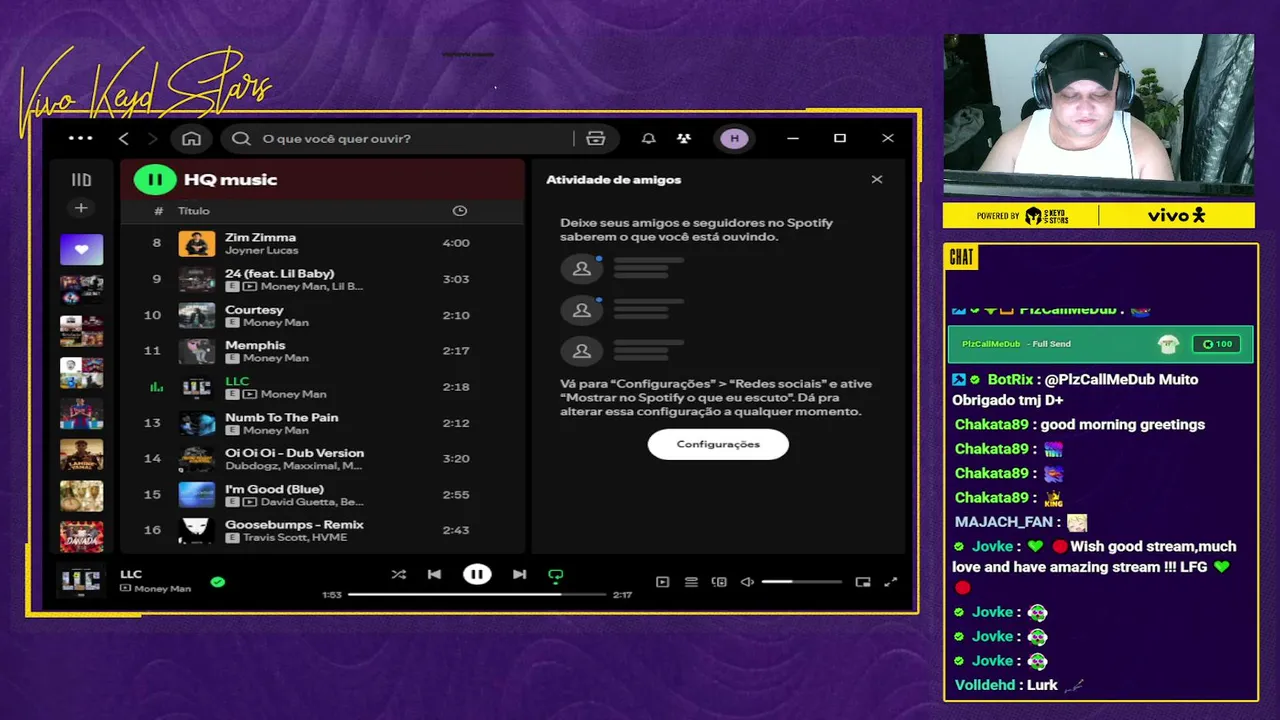Open the Browse icon in search bar
1280x720 pixels.
596,138
